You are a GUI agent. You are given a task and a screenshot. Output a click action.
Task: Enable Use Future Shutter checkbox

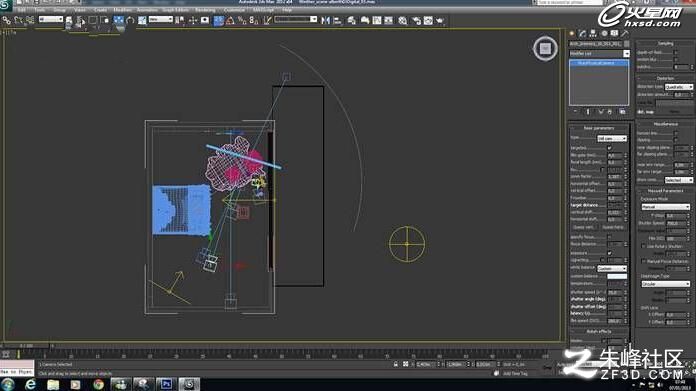point(643,246)
